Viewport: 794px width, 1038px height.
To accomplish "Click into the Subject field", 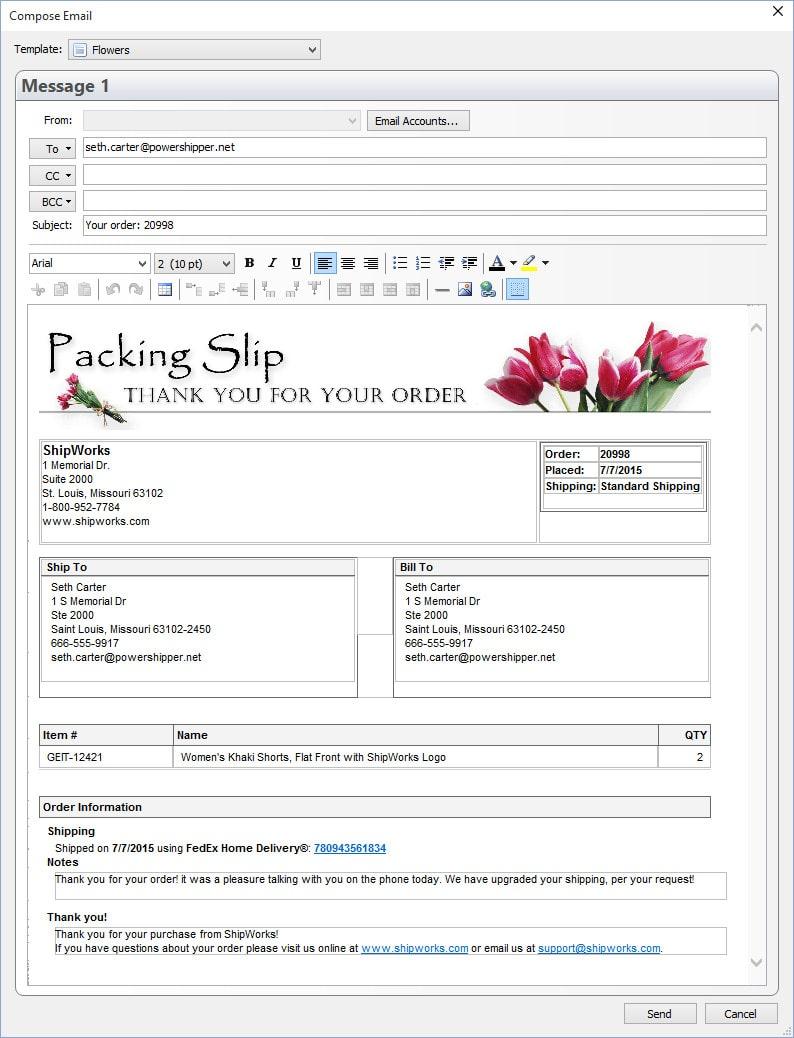I will [424, 225].
